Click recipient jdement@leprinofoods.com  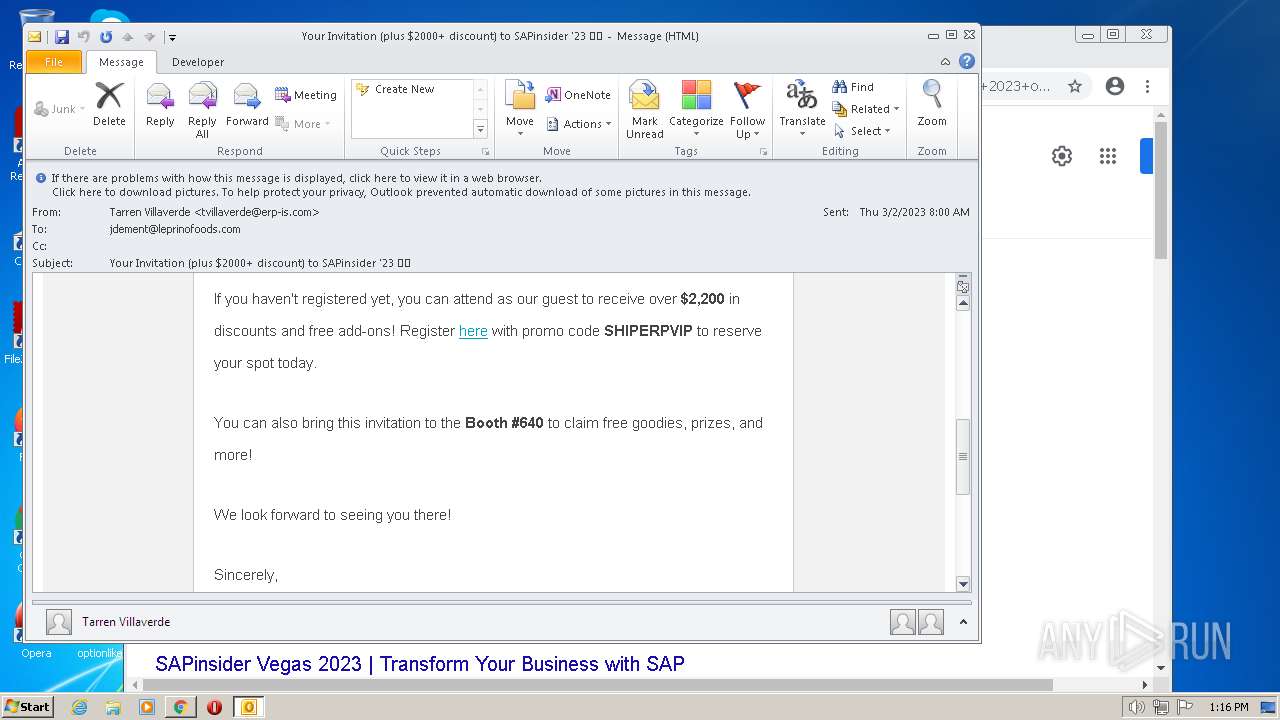click(175, 229)
